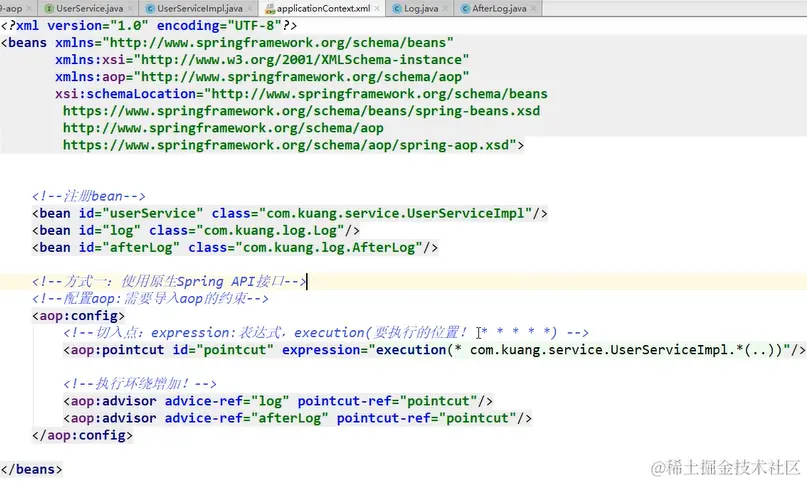Image resolution: width=807 pixels, height=483 pixels.
Task: Click the bean id="log" definition line
Action: coord(196,230)
